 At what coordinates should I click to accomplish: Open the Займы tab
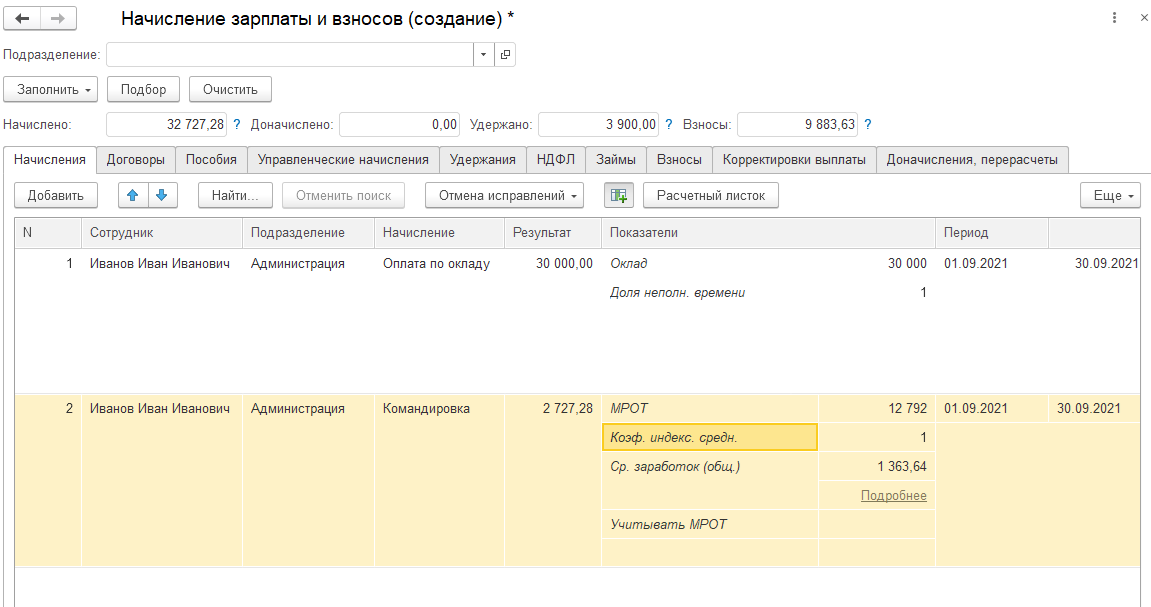tap(616, 159)
